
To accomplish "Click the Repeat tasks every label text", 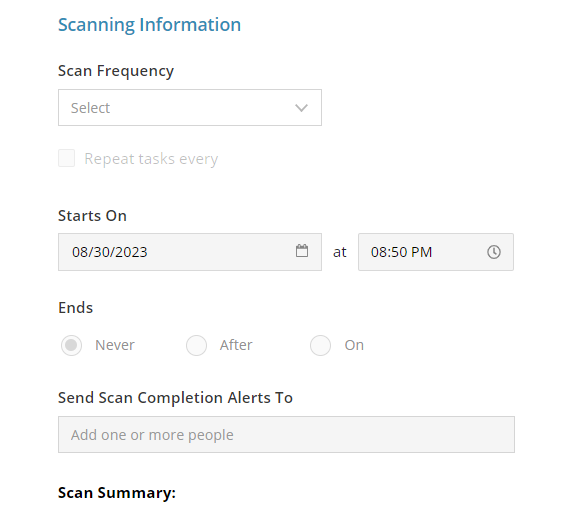I will [x=151, y=159].
